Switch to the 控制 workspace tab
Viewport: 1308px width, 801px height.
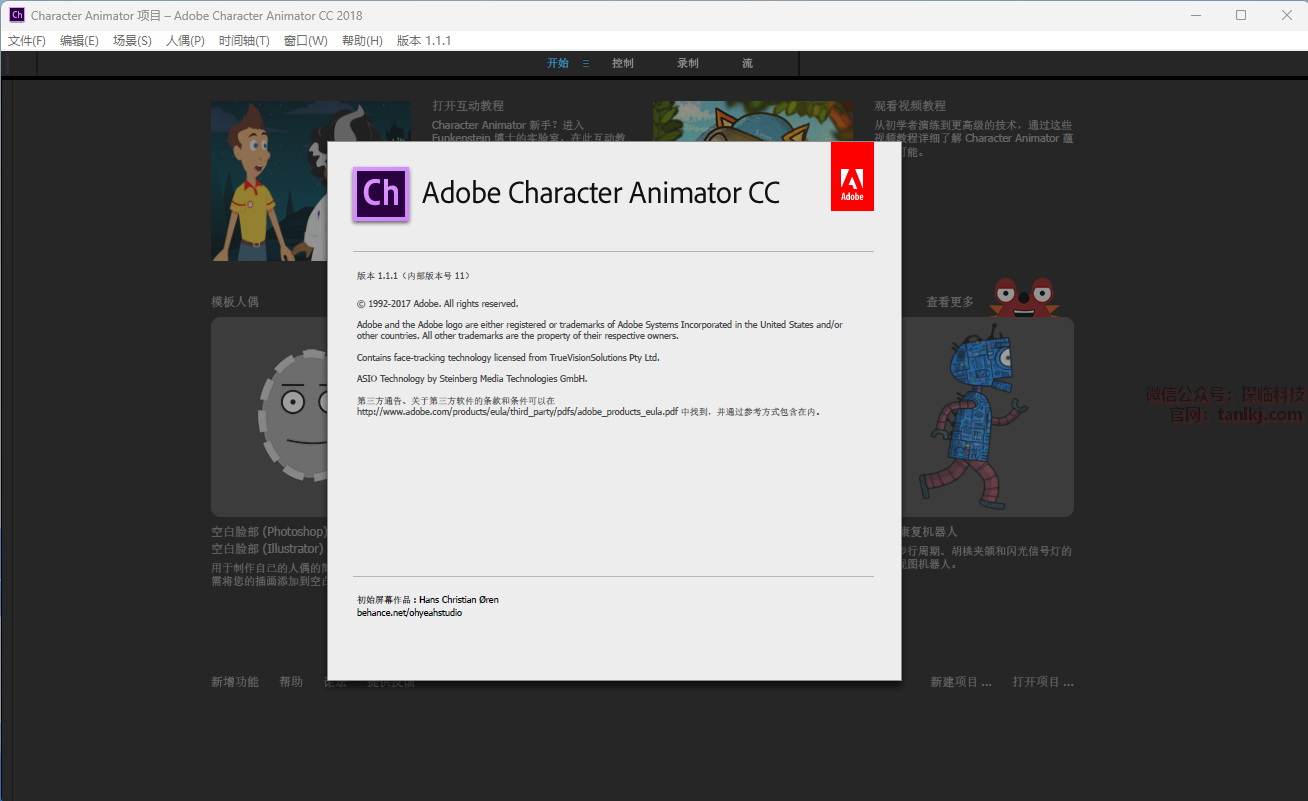coord(622,63)
